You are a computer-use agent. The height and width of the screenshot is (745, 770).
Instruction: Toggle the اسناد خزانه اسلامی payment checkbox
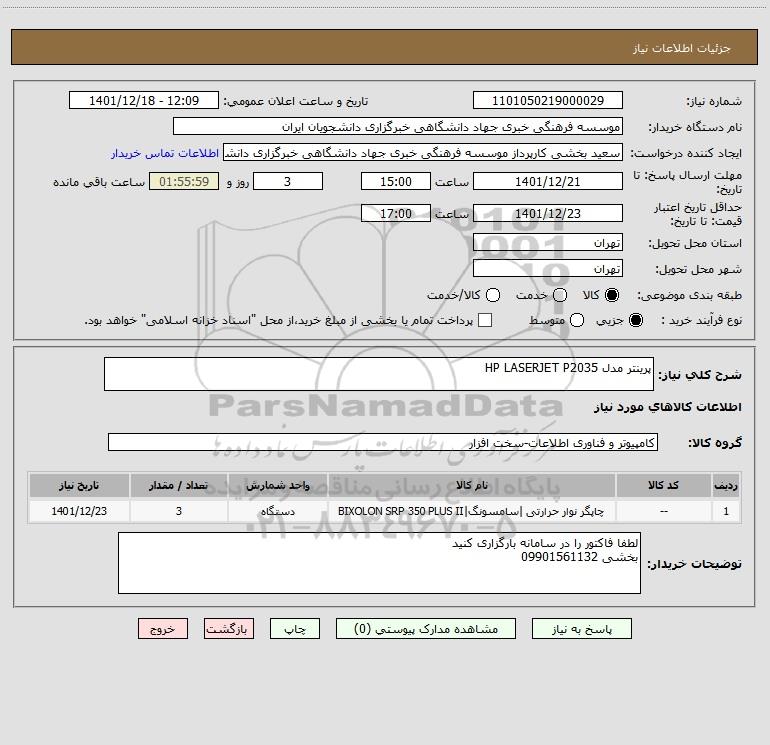(485, 320)
